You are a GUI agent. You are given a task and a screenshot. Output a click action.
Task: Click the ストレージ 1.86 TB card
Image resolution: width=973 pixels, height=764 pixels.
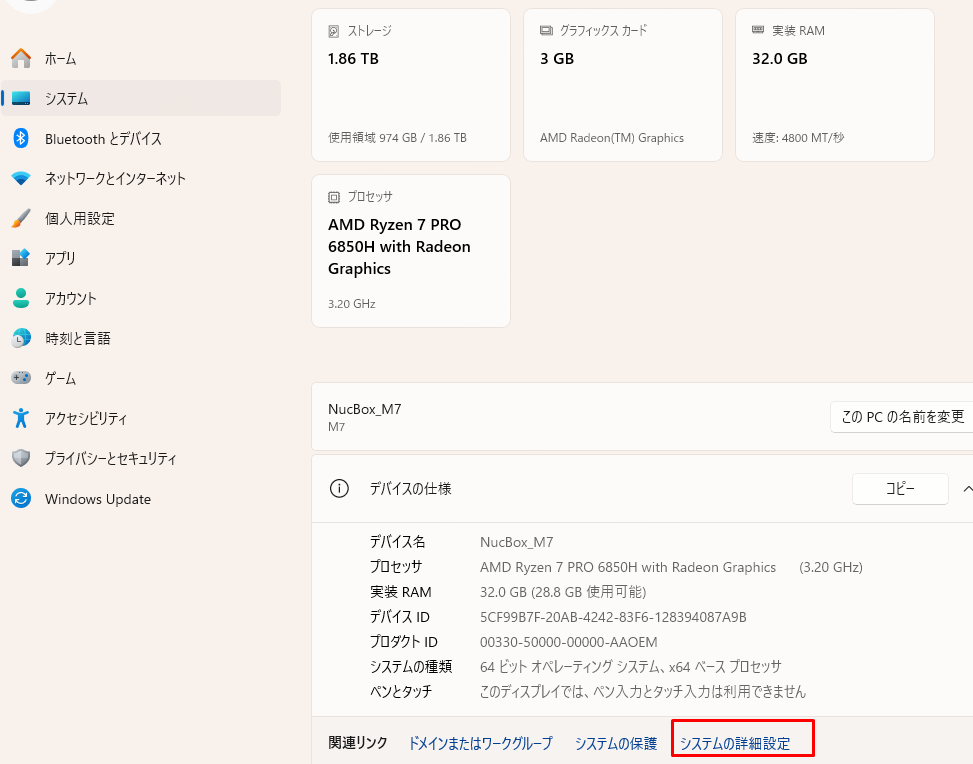coord(411,85)
